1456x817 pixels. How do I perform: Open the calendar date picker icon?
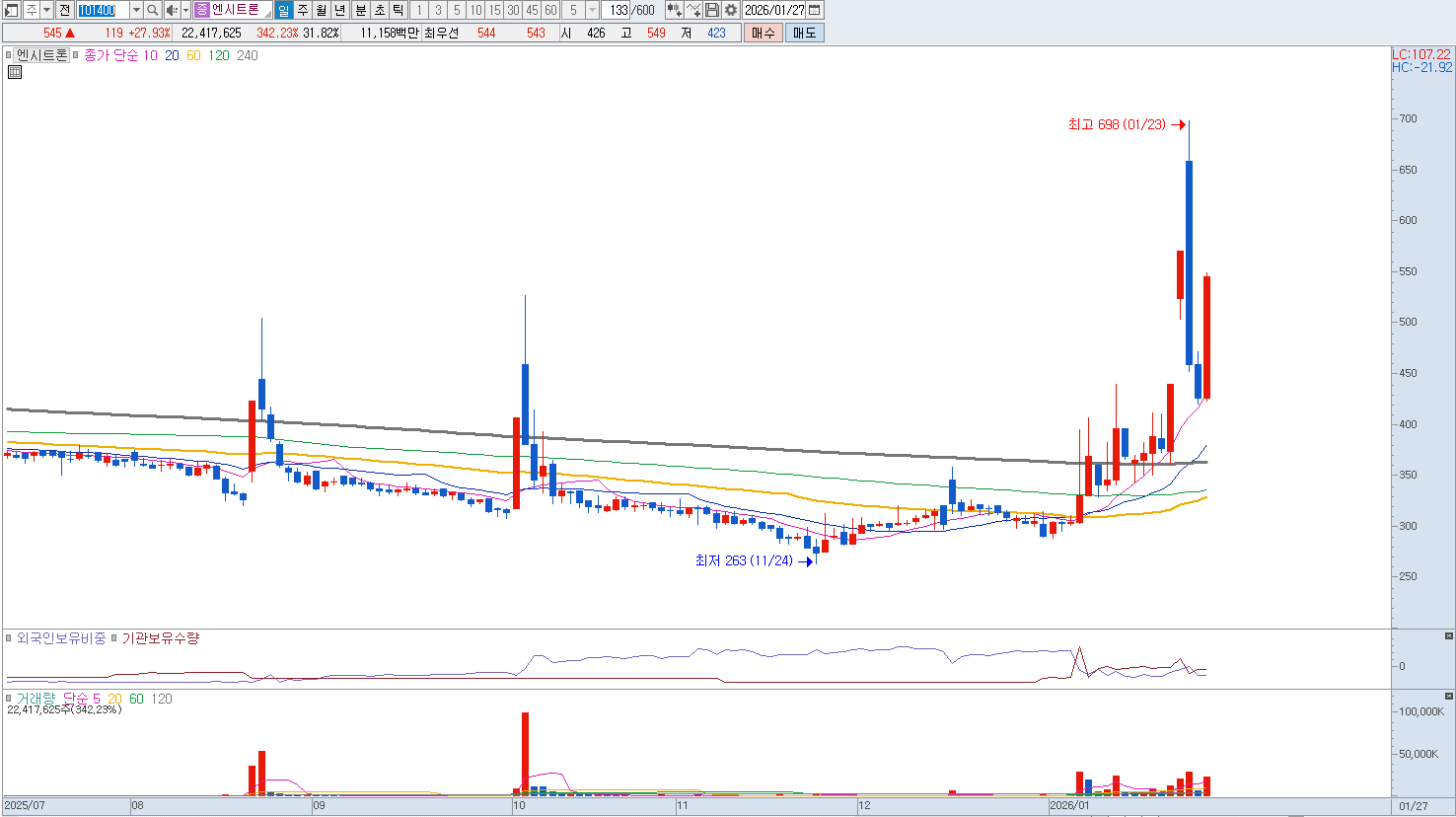(x=815, y=10)
